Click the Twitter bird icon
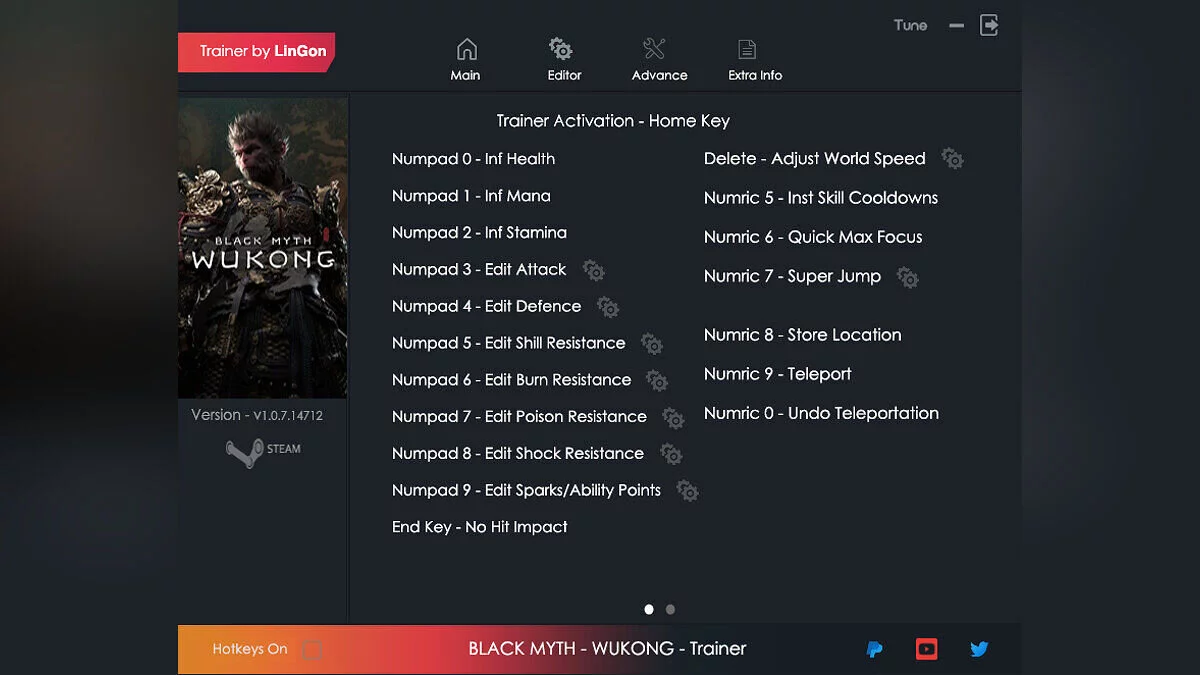This screenshot has height=675, width=1200. click(979, 650)
